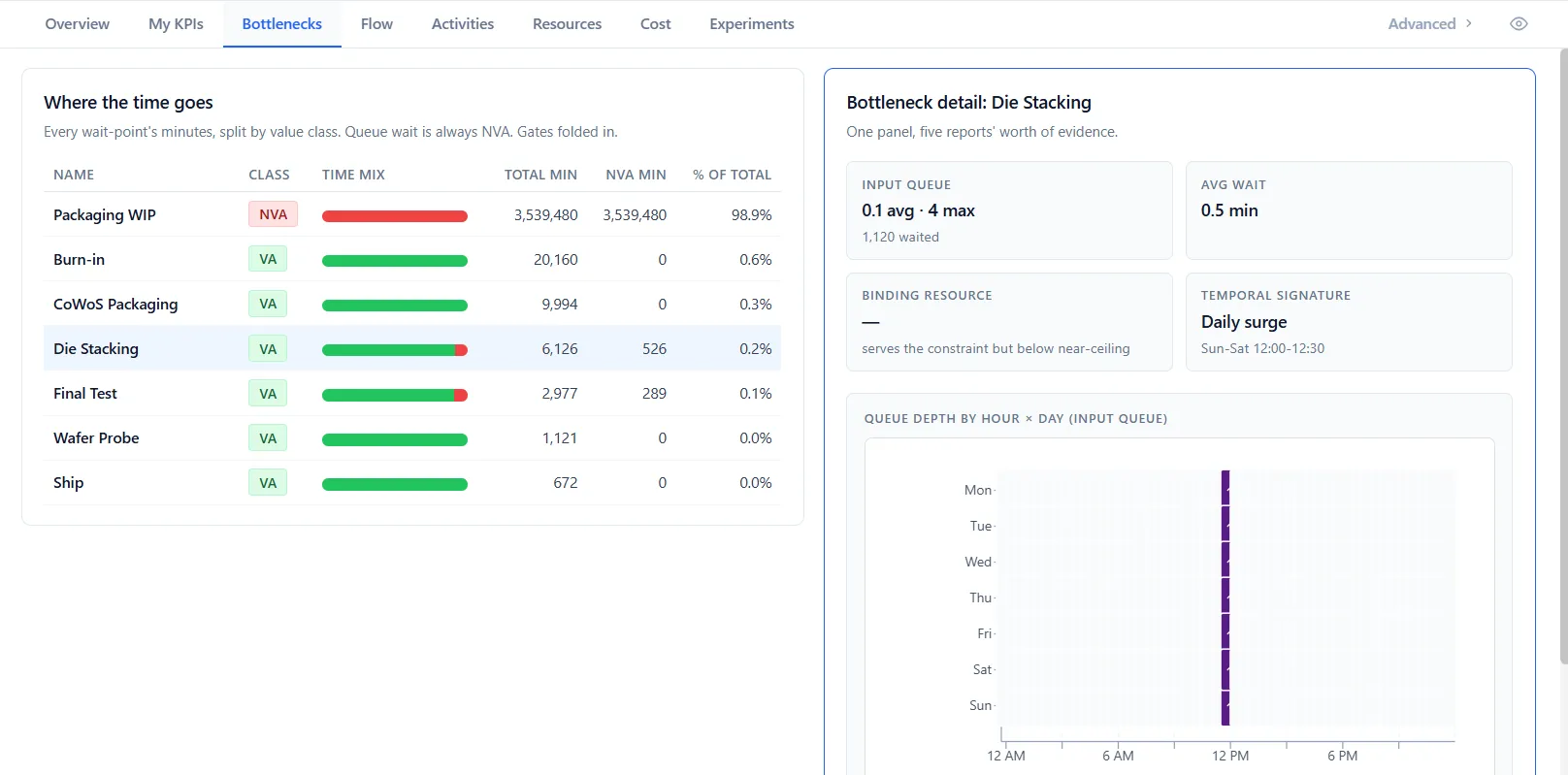
Task: Click the 20,160 total minutes value
Action: click(555, 259)
